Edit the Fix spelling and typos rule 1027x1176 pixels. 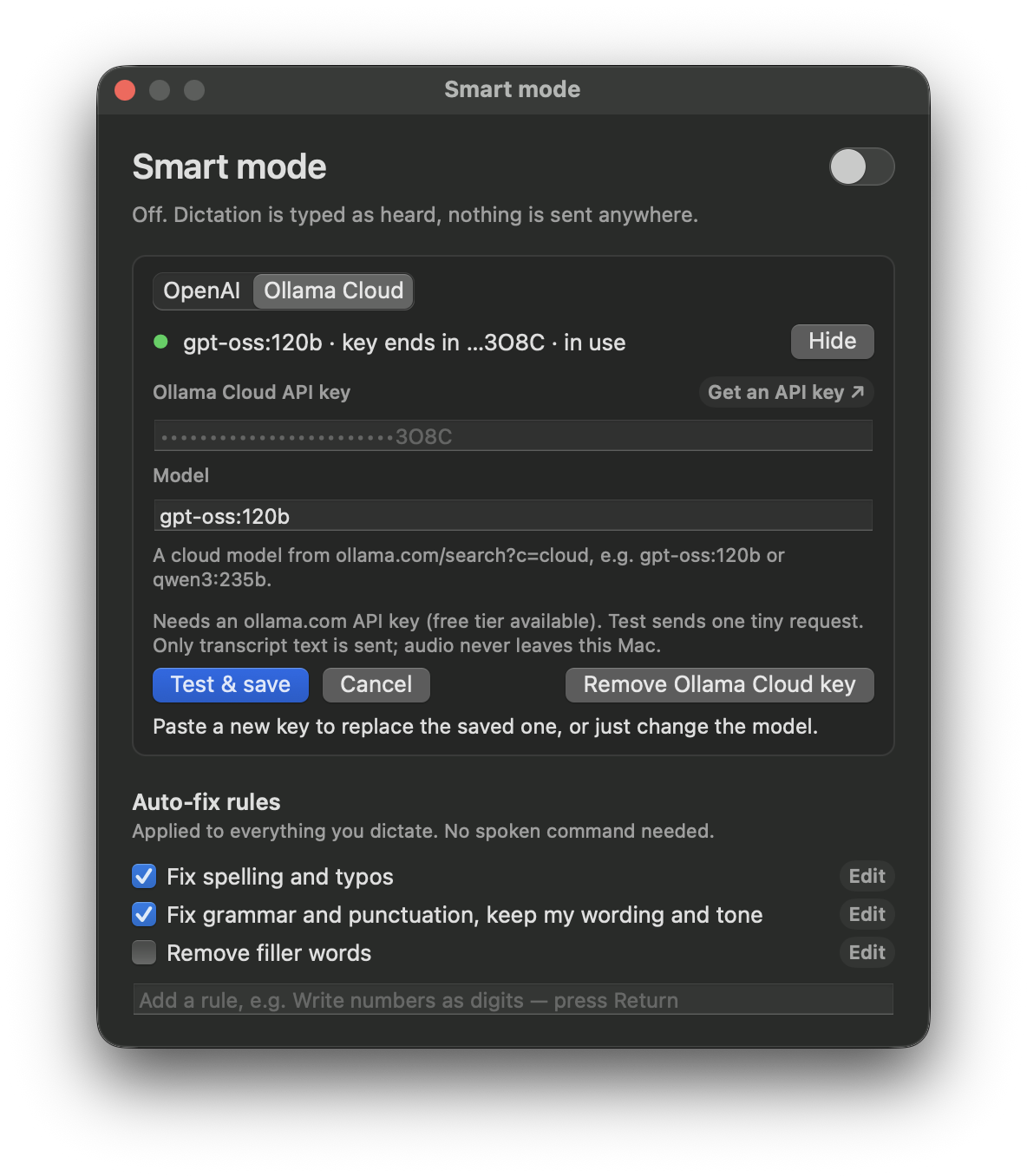click(867, 876)
